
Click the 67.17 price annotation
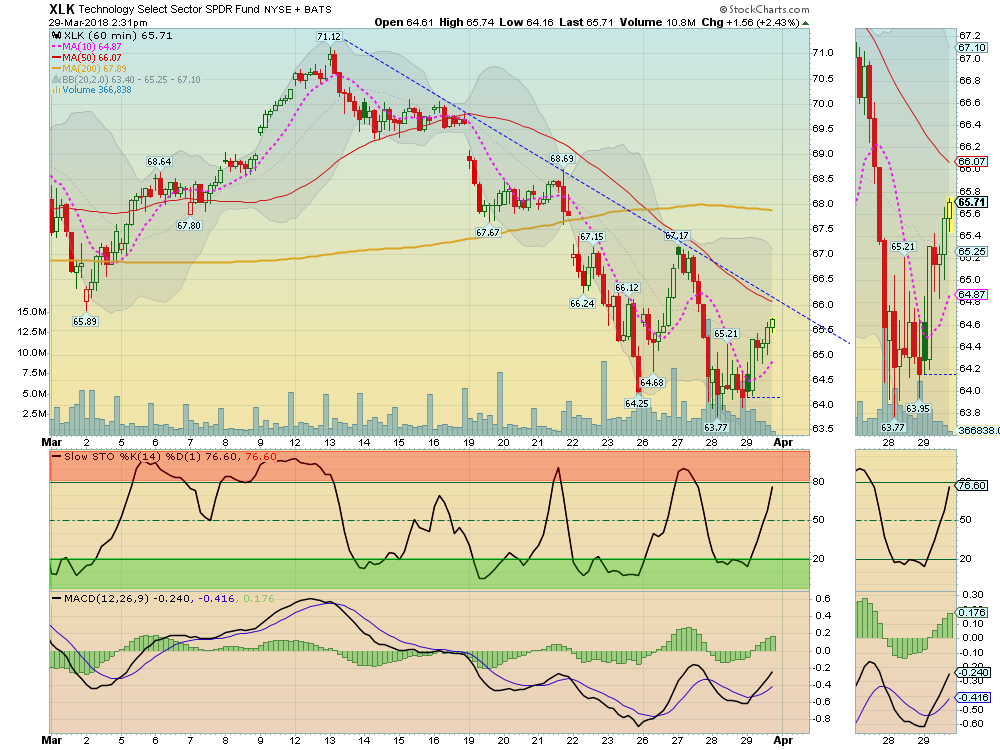click(677, 236)
